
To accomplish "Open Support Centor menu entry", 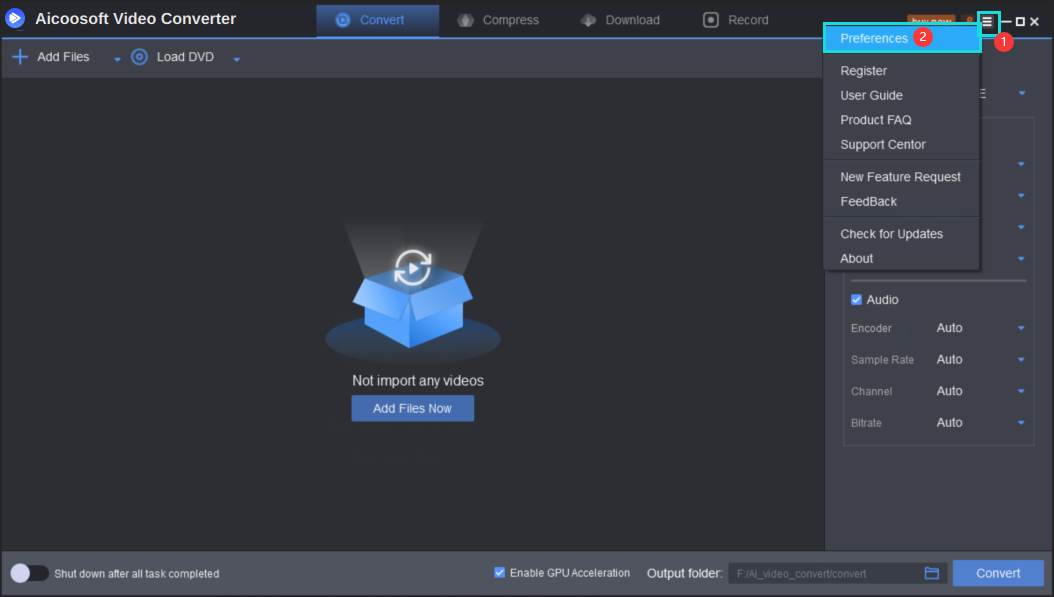I will (902, 145).
